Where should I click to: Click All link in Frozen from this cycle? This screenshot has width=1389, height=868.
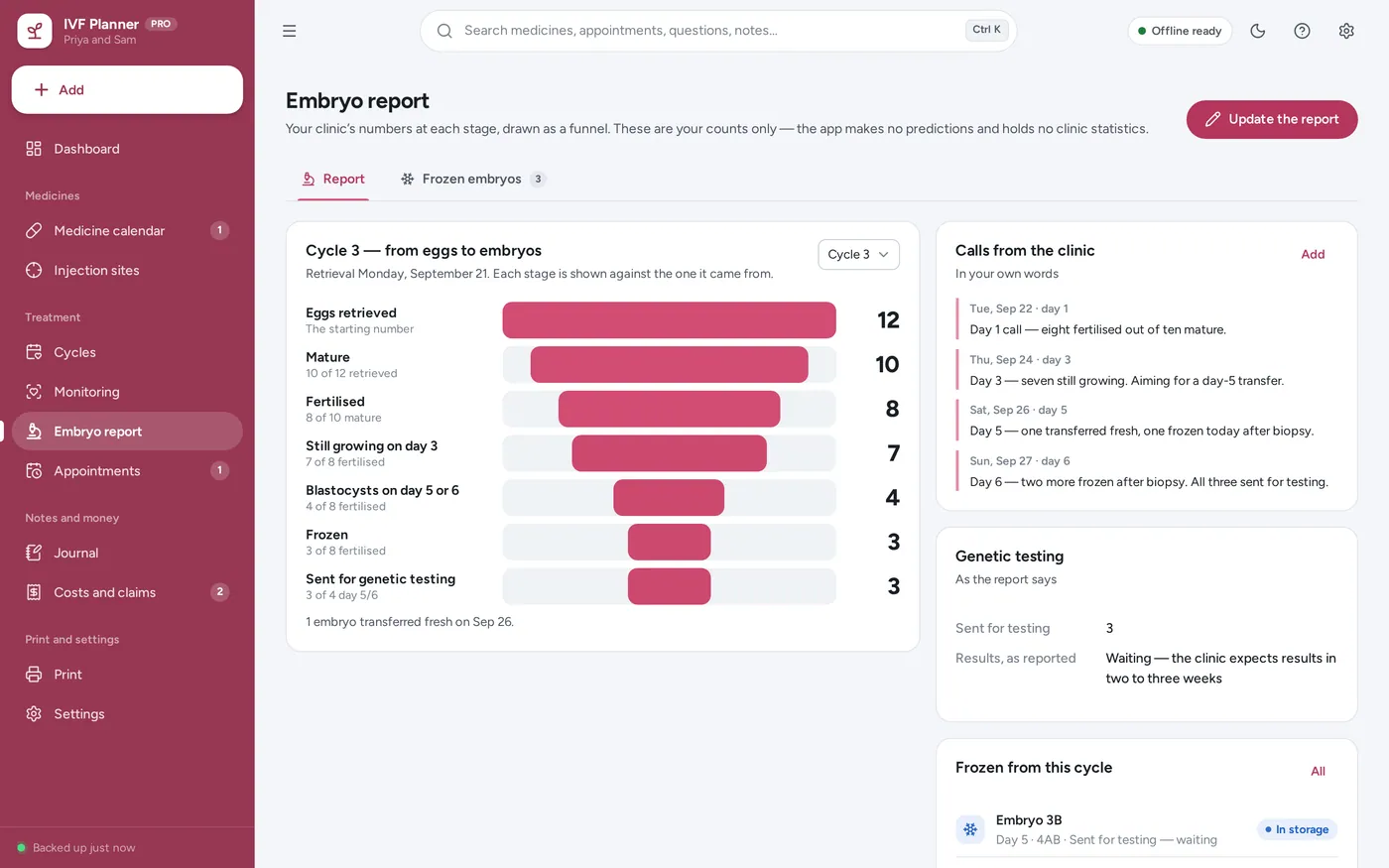pos(1318,772)
